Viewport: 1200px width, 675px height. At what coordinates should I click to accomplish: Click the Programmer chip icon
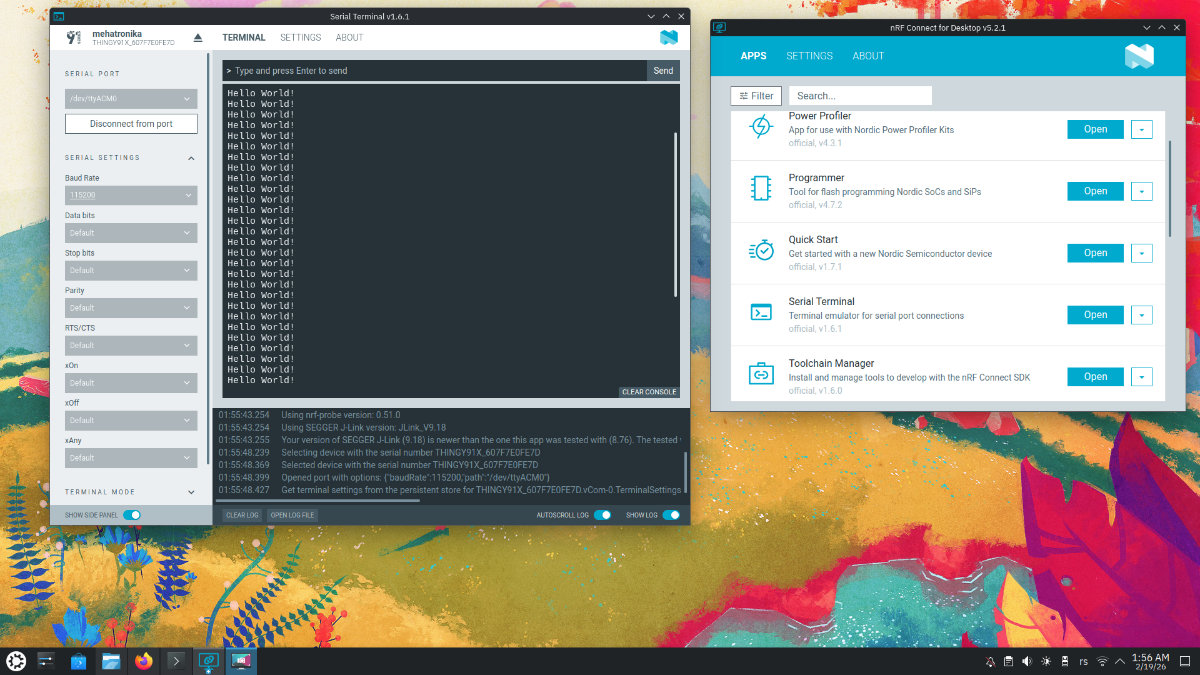click(761, 188)
